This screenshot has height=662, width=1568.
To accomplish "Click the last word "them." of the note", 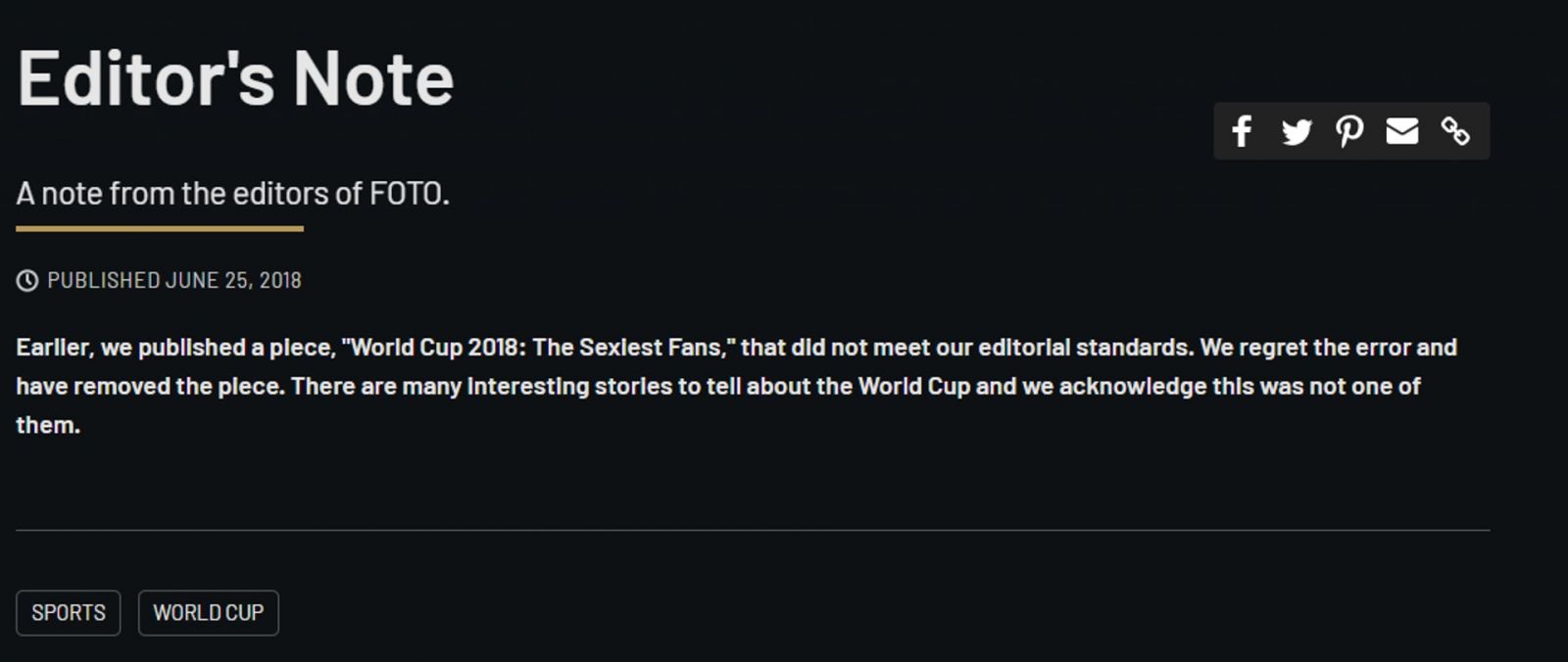I will click(48, 426).
